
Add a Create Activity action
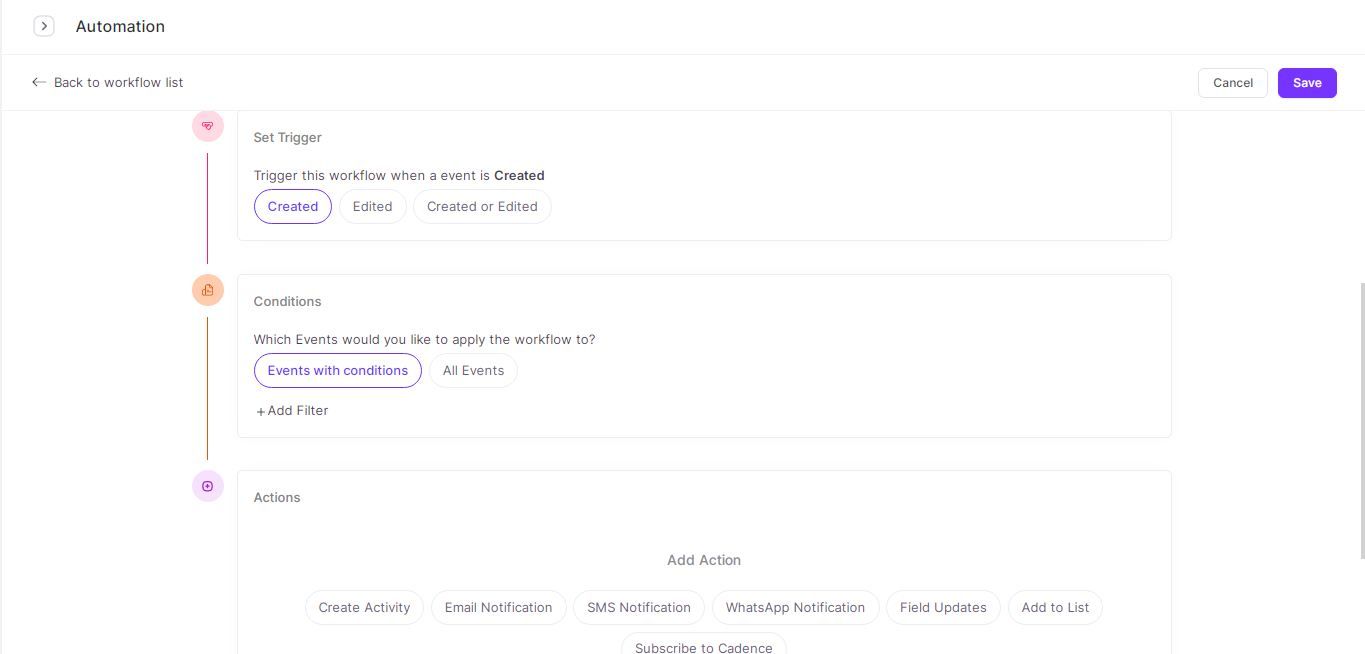click(x=364, y=607)
